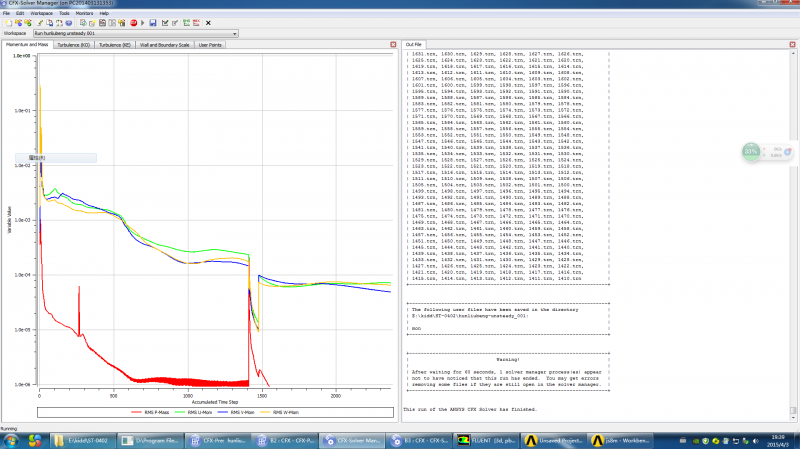800x449 pixels.
Task: Click the red Stop Current Run icon
Action: 134,22
